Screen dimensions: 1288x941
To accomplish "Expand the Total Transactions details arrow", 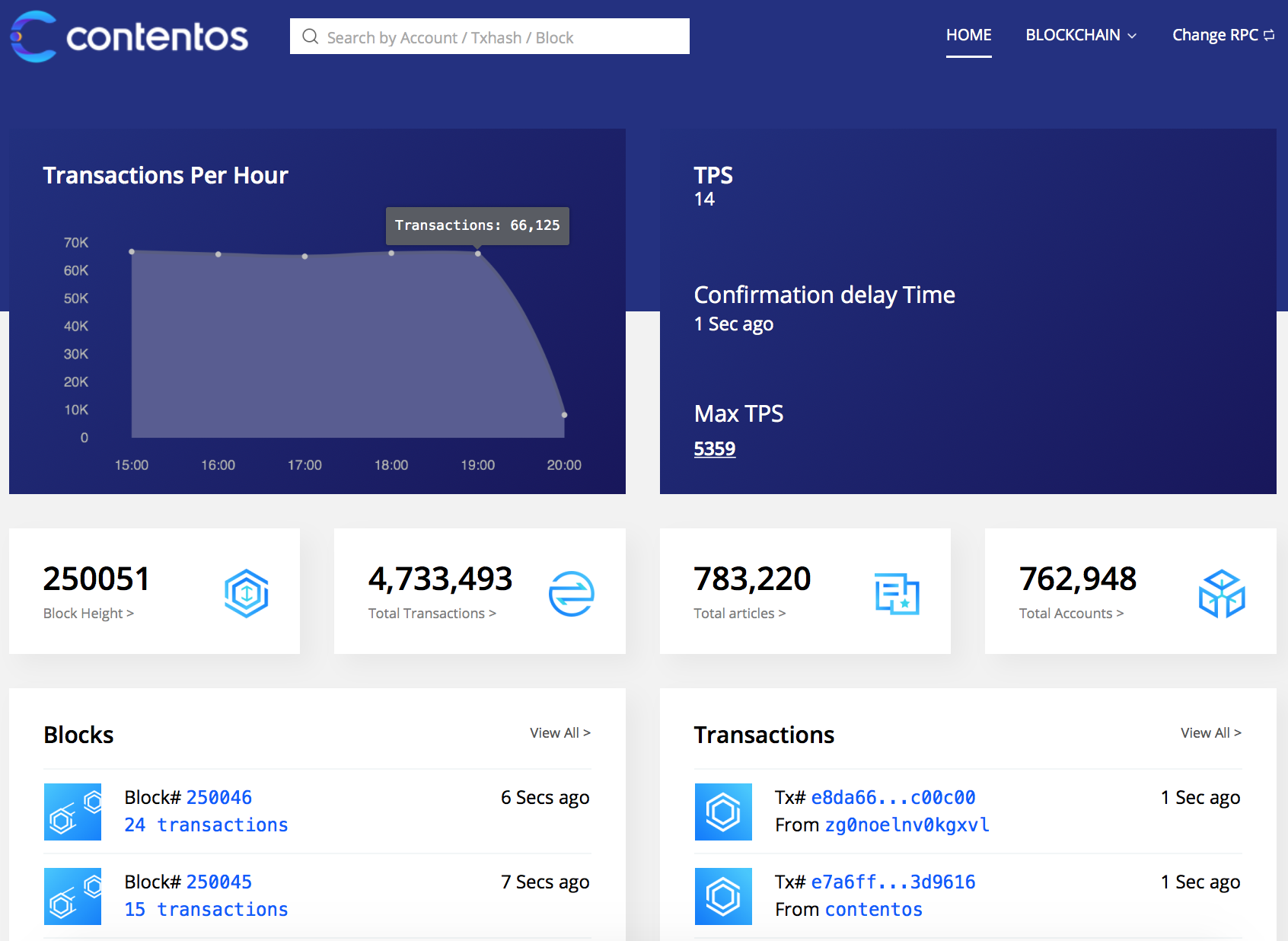I will [x=493, y=614].
